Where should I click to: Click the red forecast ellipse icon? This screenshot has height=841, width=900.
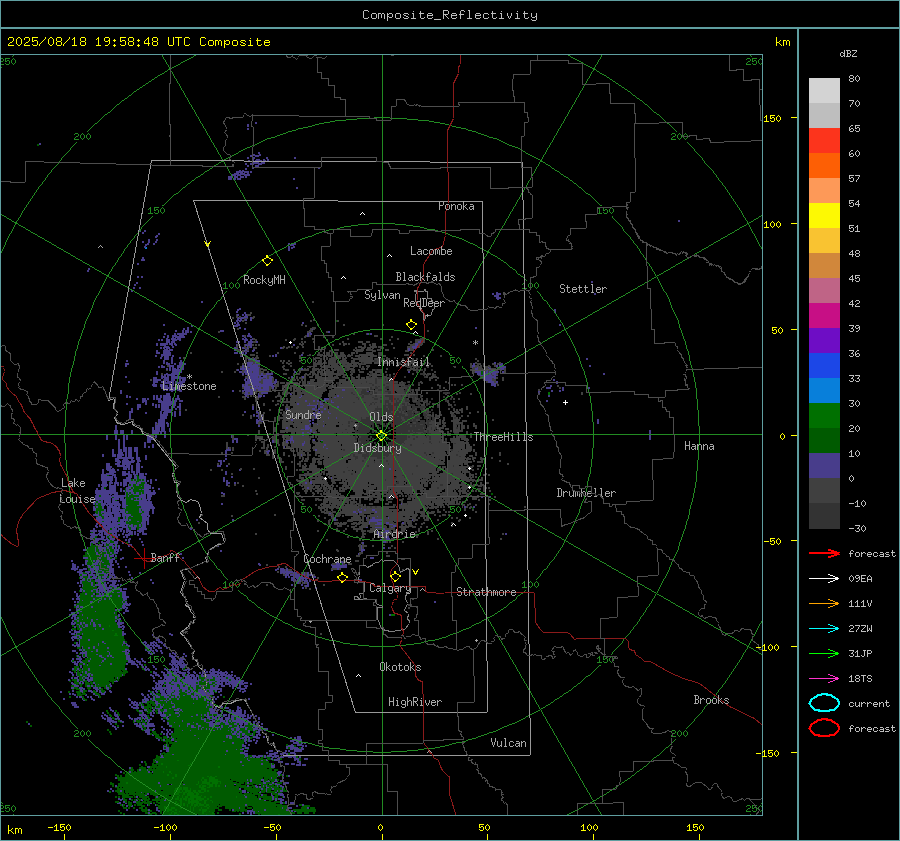click(824, 728)
